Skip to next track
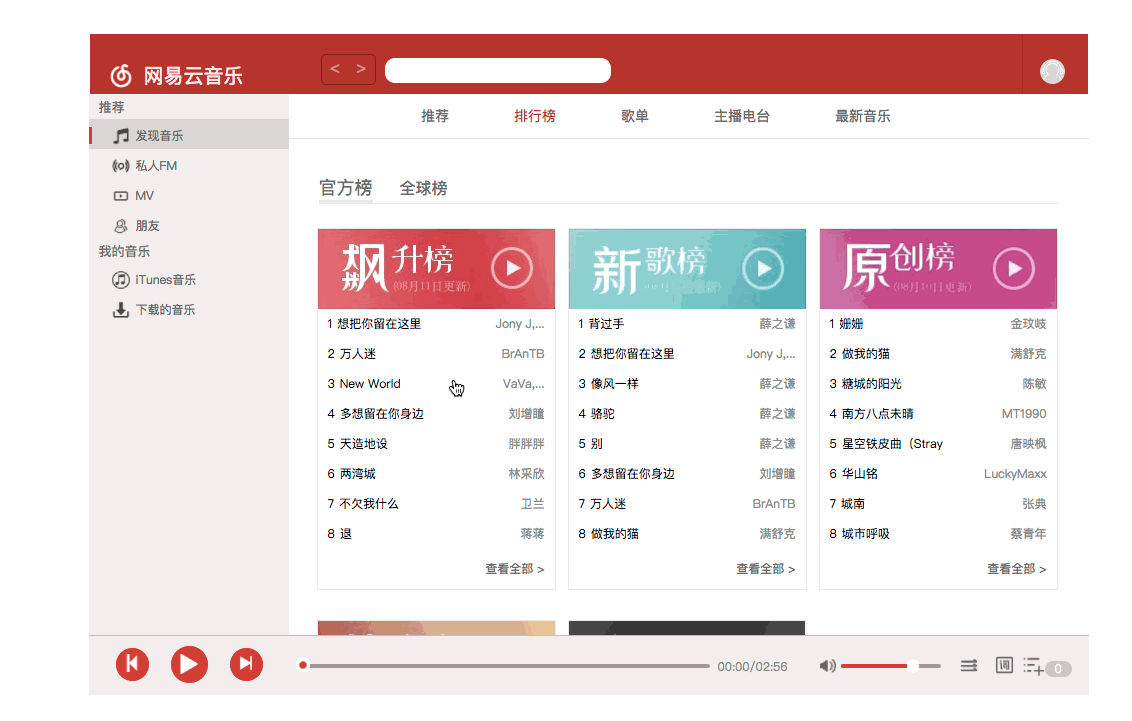The width and height of the screenshot is (1132, 721). click(246, 664)
